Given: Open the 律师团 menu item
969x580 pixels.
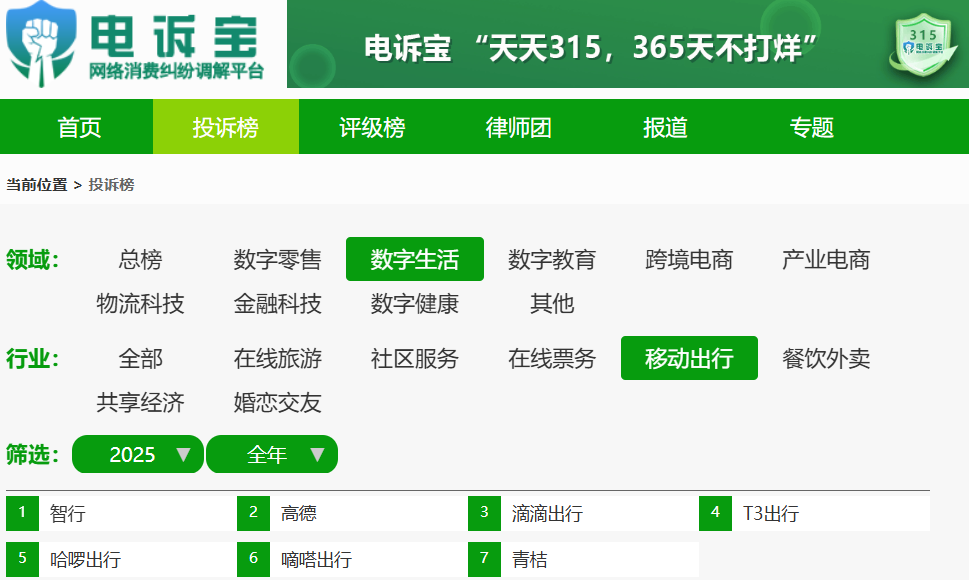Looking at the screenshot, I should [x=518, y=126].
